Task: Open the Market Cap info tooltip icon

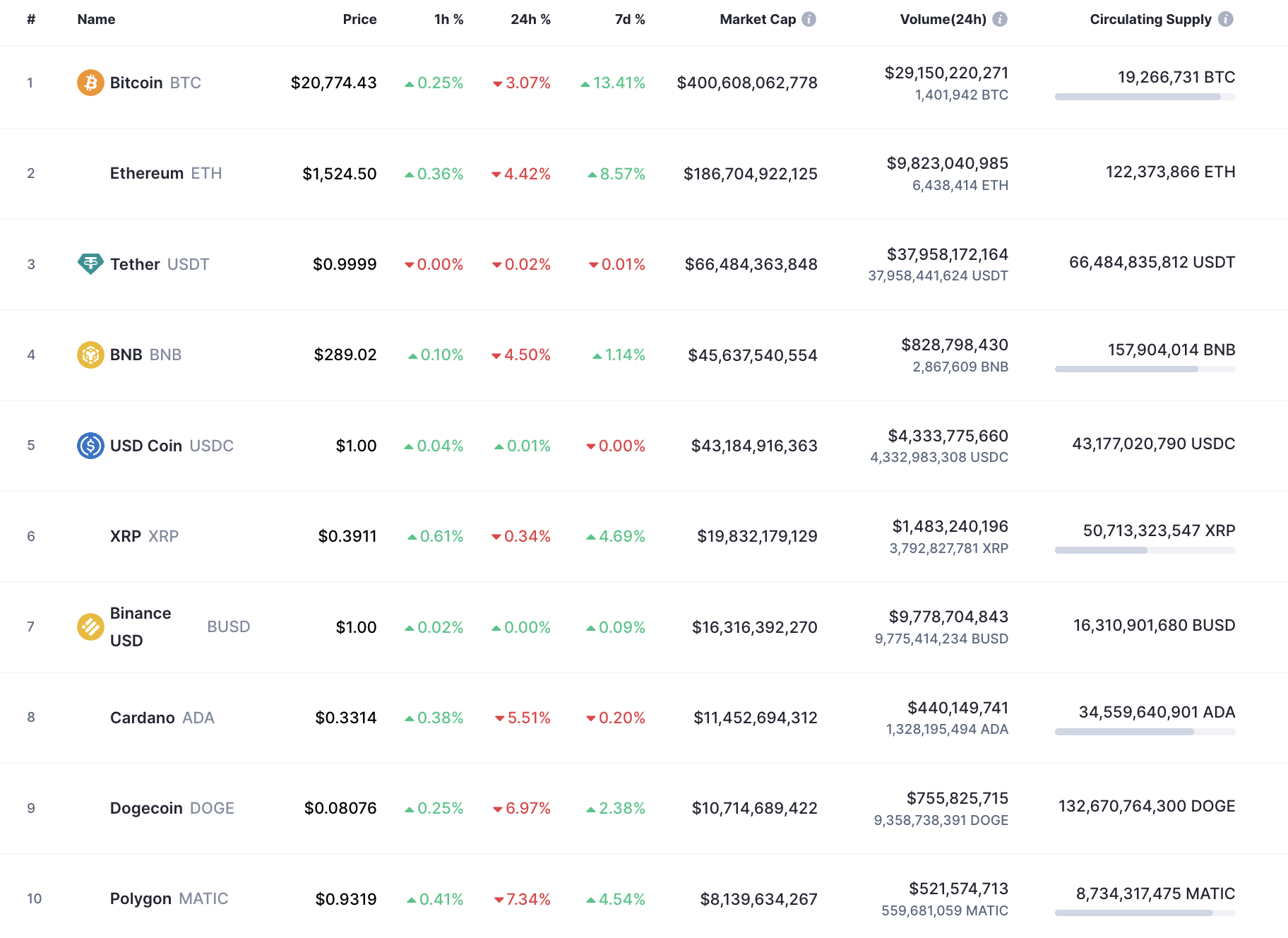Action: click(808, 19)
